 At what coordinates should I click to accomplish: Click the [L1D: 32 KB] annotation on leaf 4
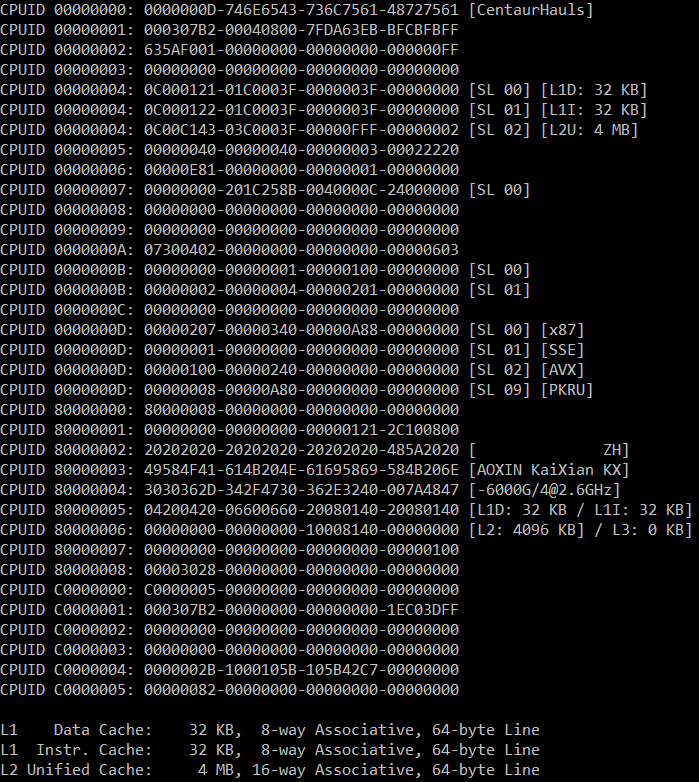click(x=594, y=90)
